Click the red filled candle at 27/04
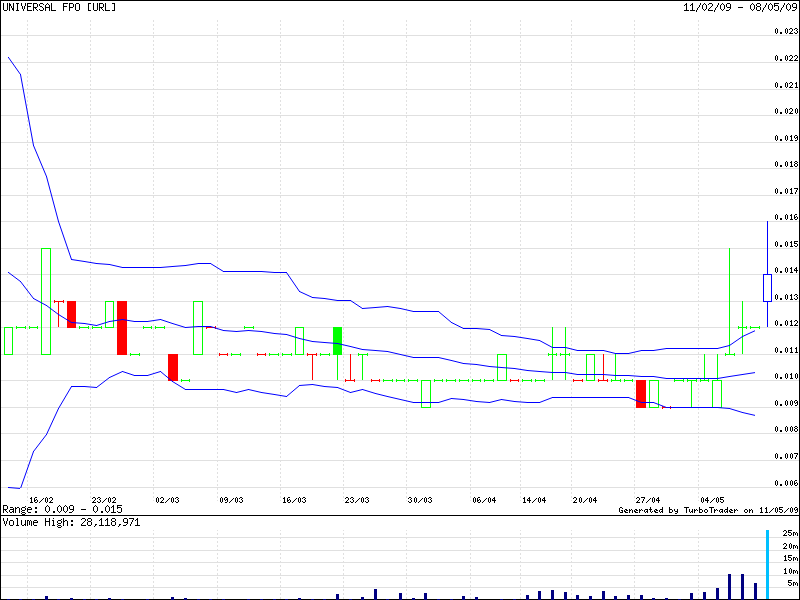Image resolution: width=800 pixels, height=600 pixels. click(641, 394)
